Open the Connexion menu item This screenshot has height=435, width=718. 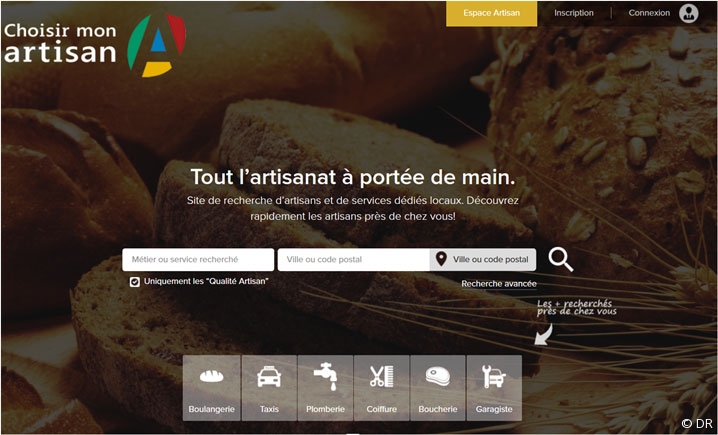click(x=649, y=13)
